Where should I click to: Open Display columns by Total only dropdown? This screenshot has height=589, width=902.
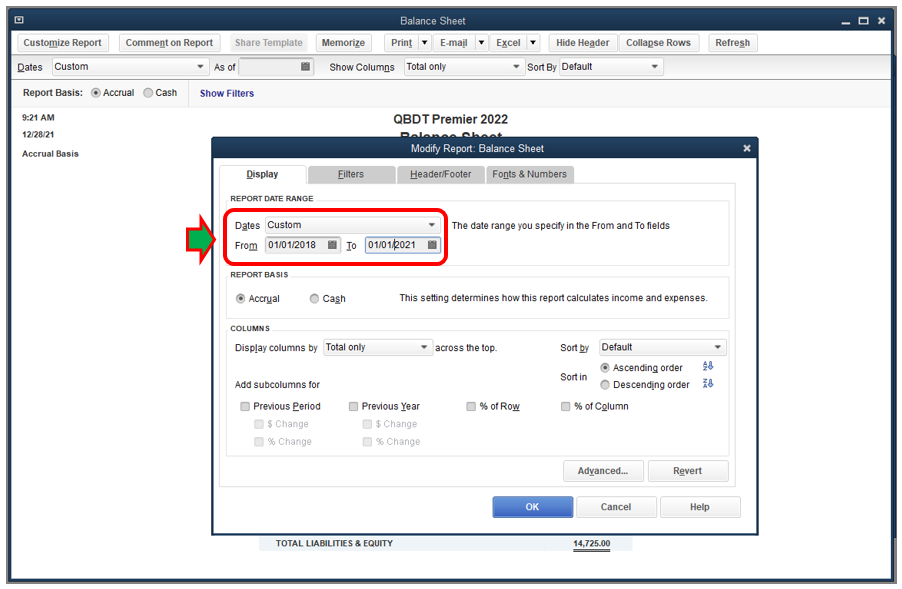click(x=378, y=347)
